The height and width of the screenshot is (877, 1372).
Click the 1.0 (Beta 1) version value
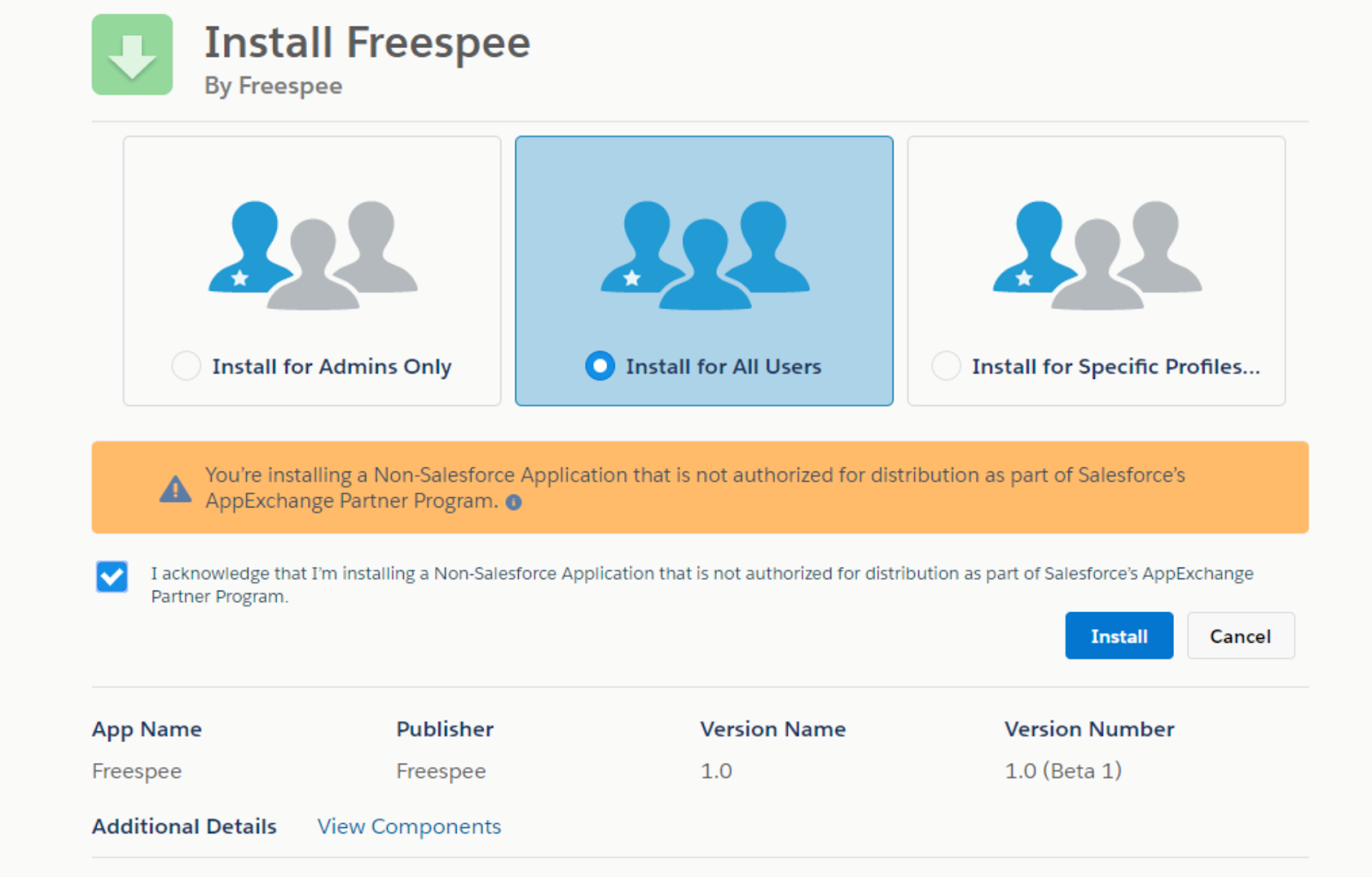pyautogui.click(x=1062, y=772)
